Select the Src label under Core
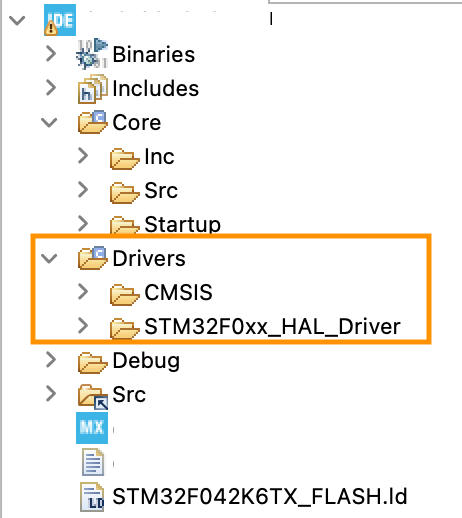462x518 pixels. [x=161, y=190]
